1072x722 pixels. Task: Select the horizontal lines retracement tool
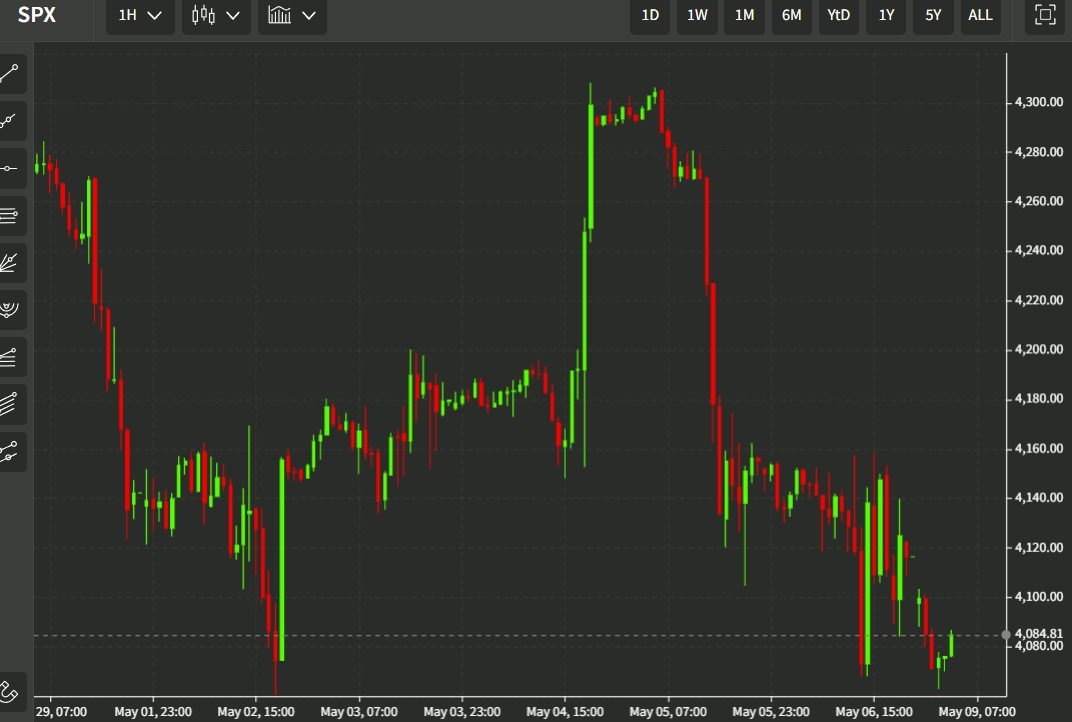[x=12, y=215]
